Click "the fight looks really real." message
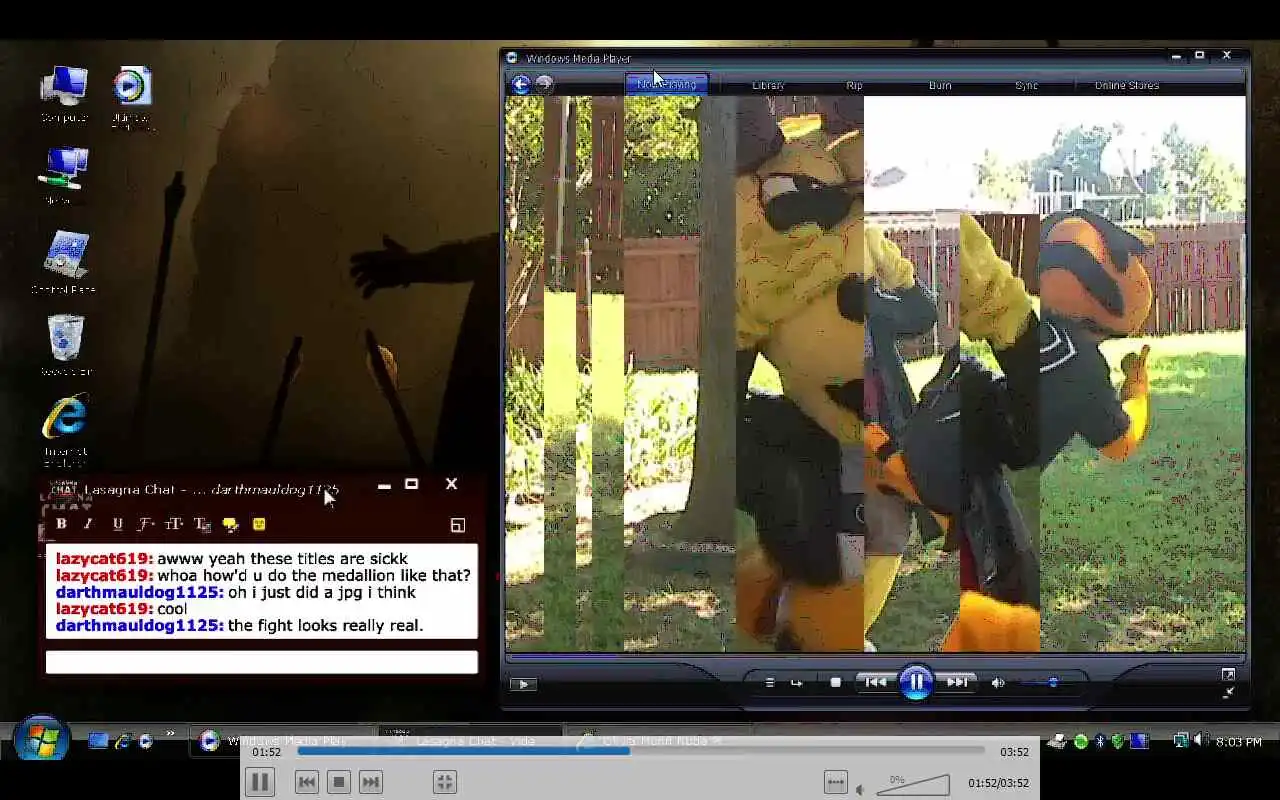This screenshot has width=1280, height=800. click(x=326, y=626)
